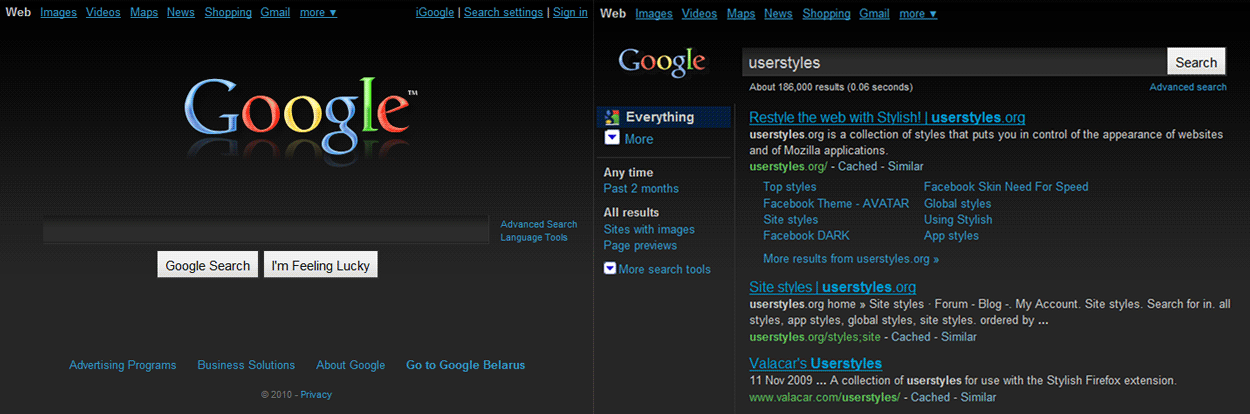
Task: Open Cached link of userstyles.org/styles;site result
Action: point(911,337)
